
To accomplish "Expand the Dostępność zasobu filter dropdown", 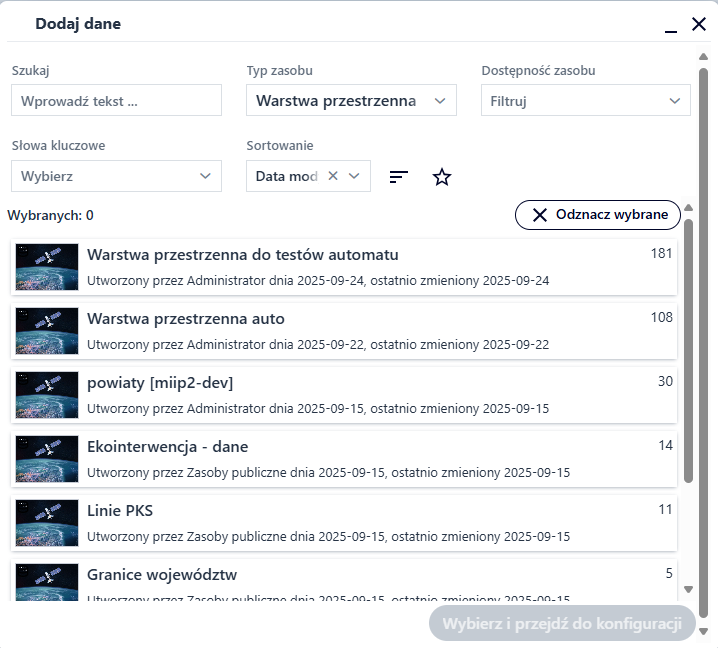I will point(585,101).
